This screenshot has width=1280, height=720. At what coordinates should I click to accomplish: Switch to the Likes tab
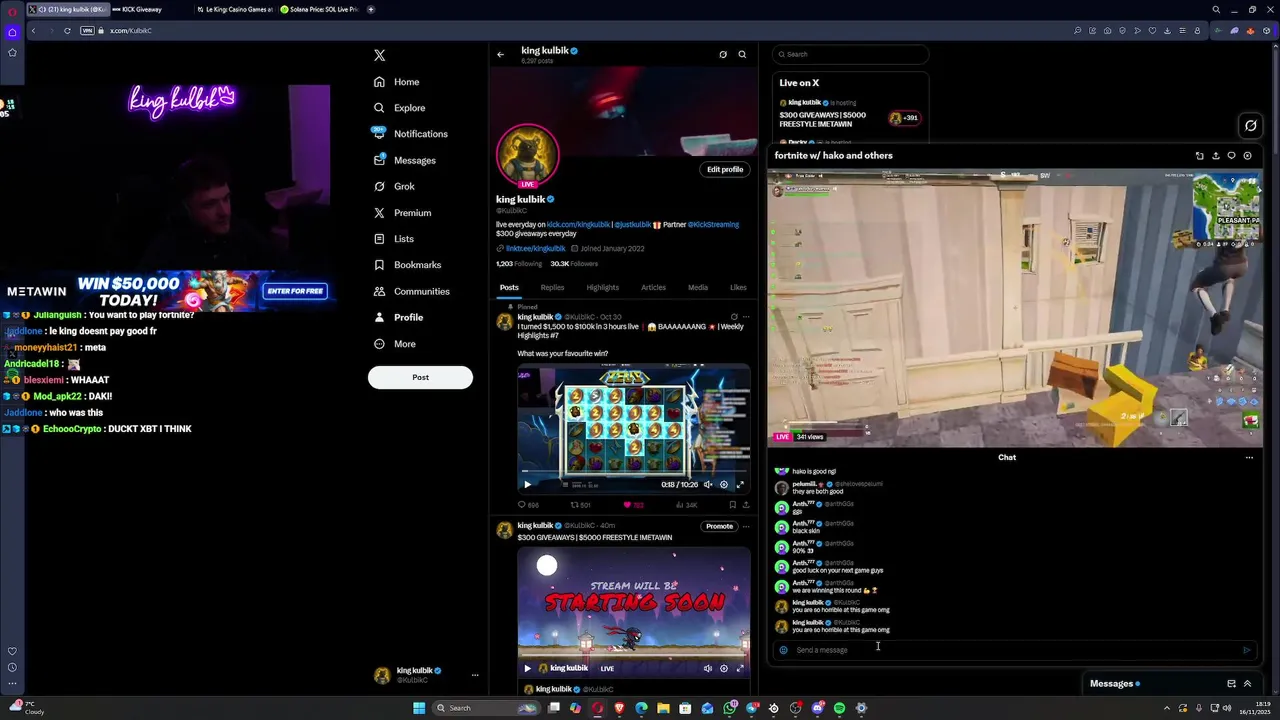[738, 288]
